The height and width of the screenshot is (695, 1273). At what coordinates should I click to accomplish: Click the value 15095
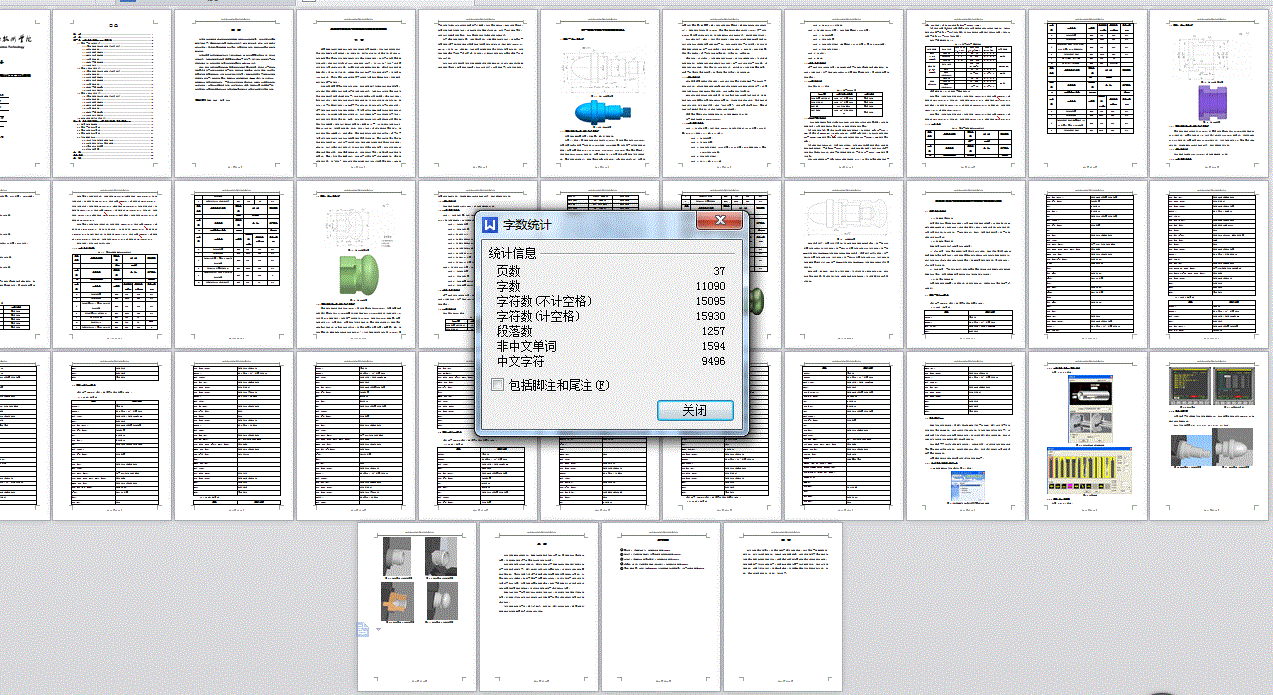click(710, 301)
